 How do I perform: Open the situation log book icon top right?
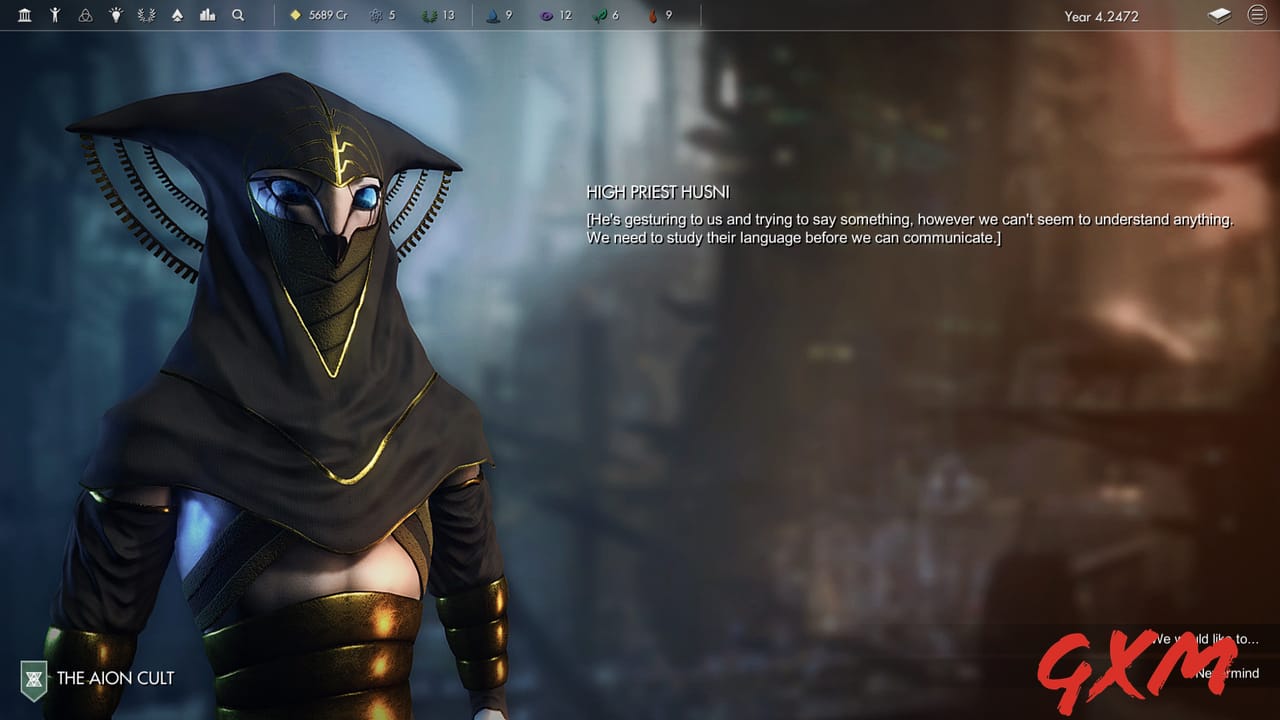coord(1219,15)
